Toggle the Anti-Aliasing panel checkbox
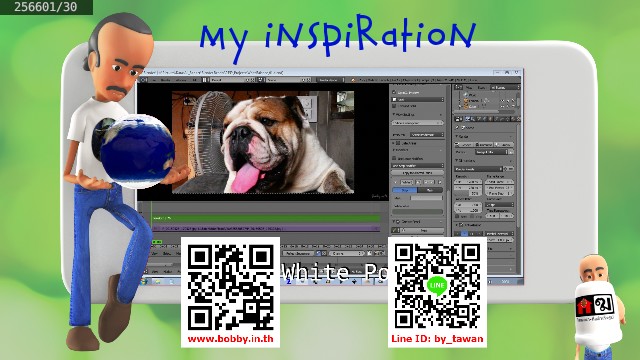The image size is (640, 360). click(x=461, y=225)
